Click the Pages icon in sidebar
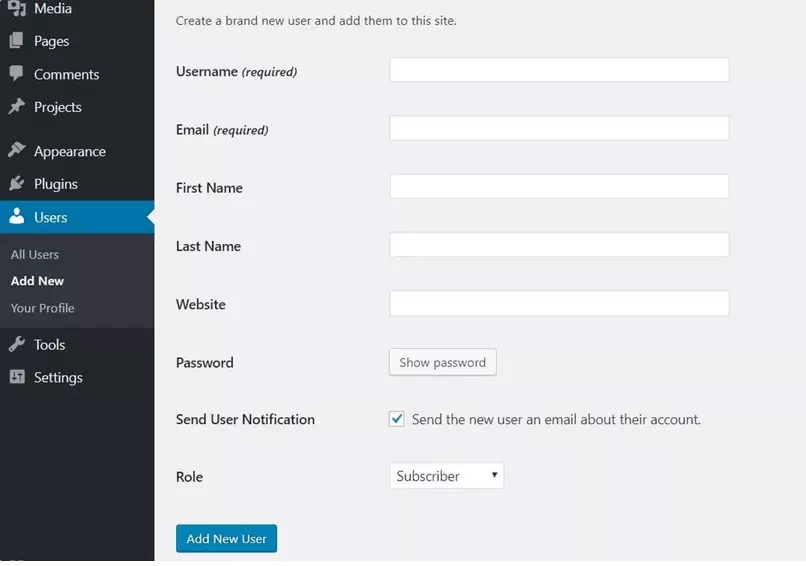 pos(17,41)
